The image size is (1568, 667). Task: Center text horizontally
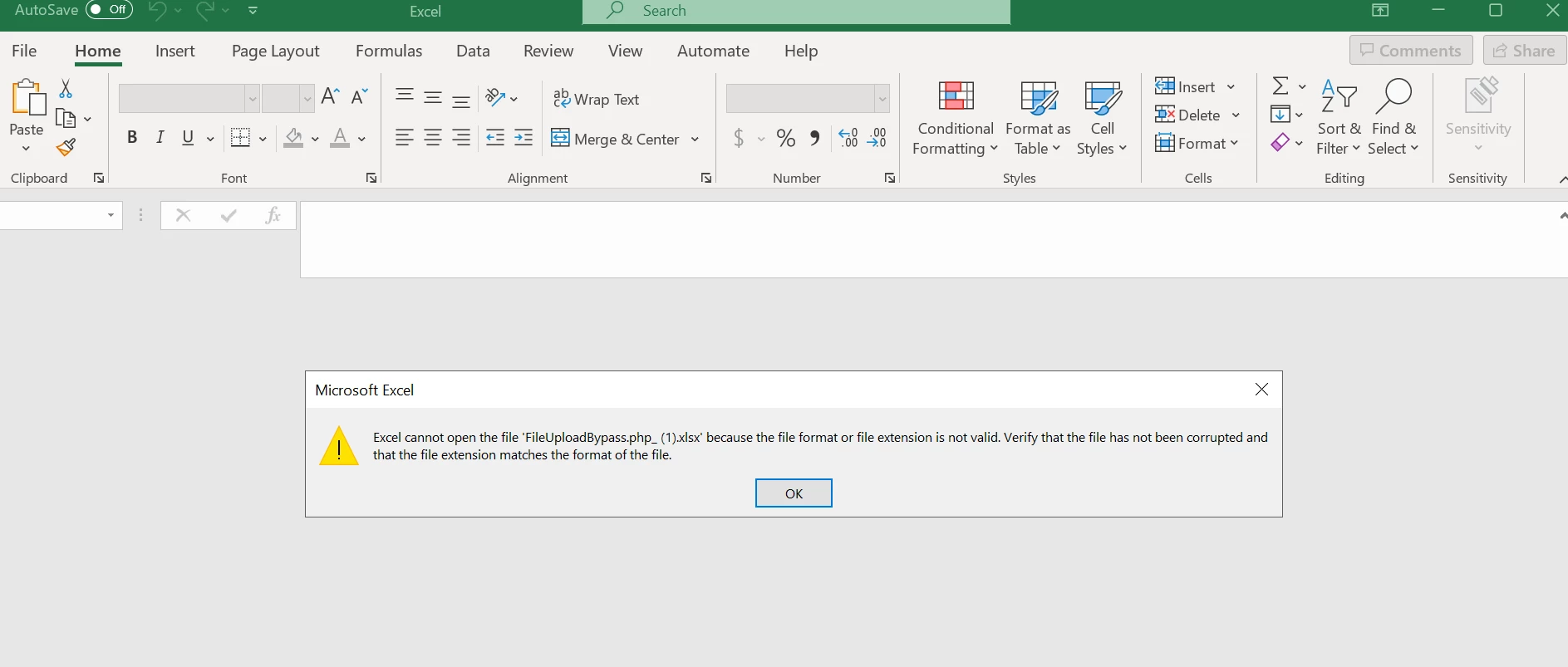click(433, 138)
